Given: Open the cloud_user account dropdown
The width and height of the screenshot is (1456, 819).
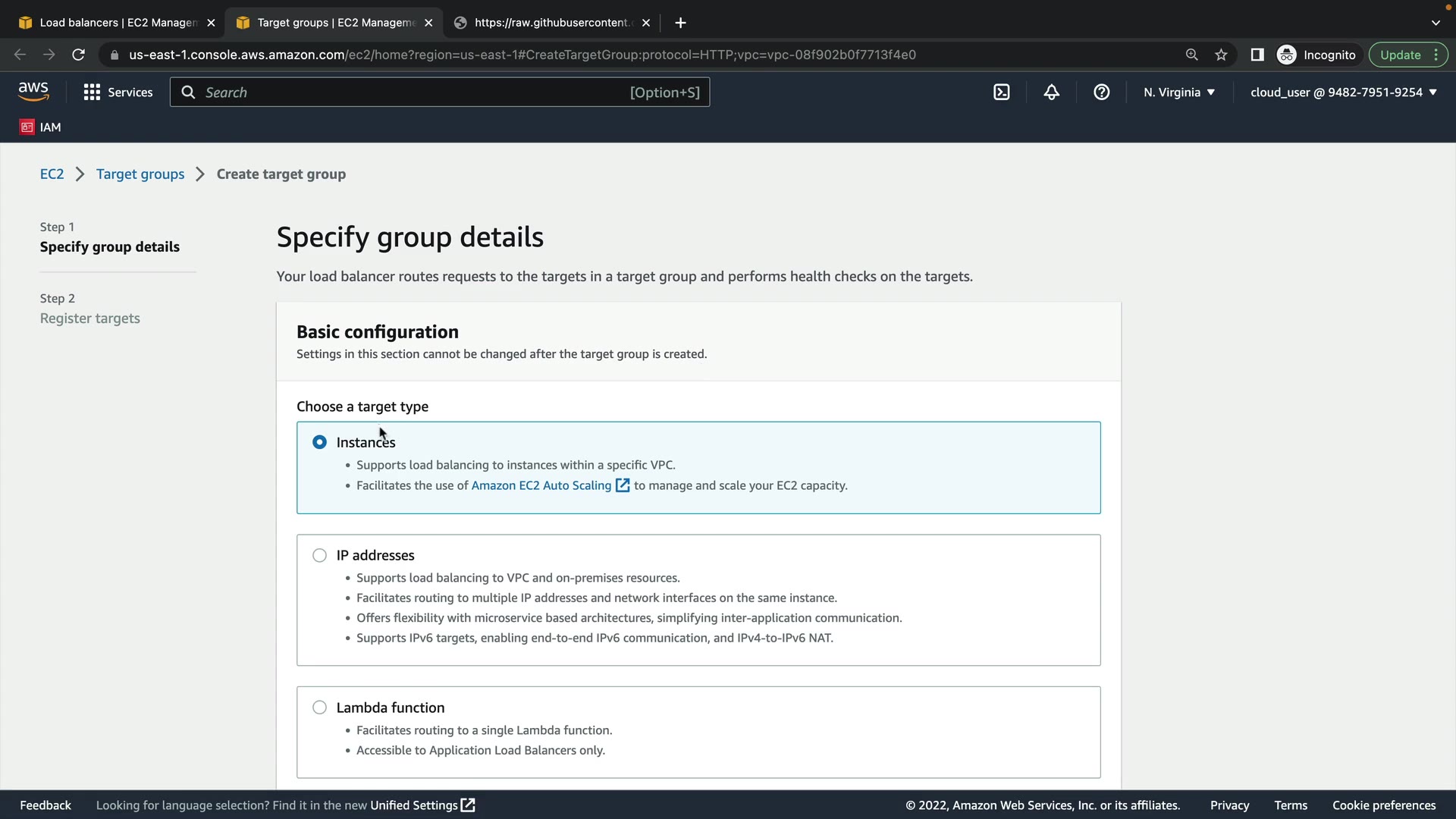Looking at the screenshot, I should coord(1343,93).
